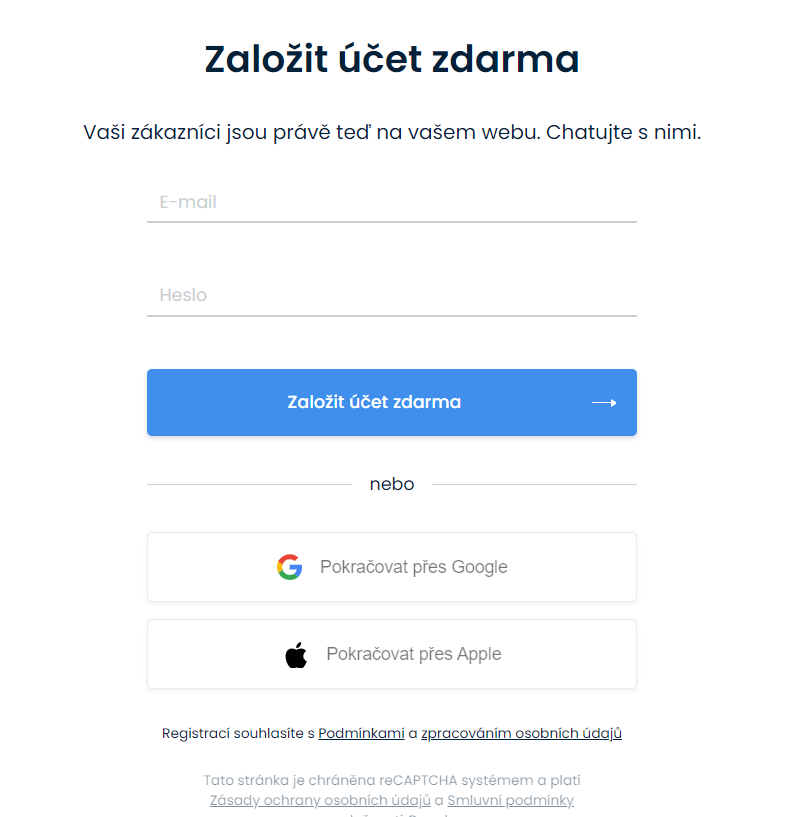This screenshot has width=793, height=817.
Task: Open the Podmínkami link
Action: coord(361,733)
